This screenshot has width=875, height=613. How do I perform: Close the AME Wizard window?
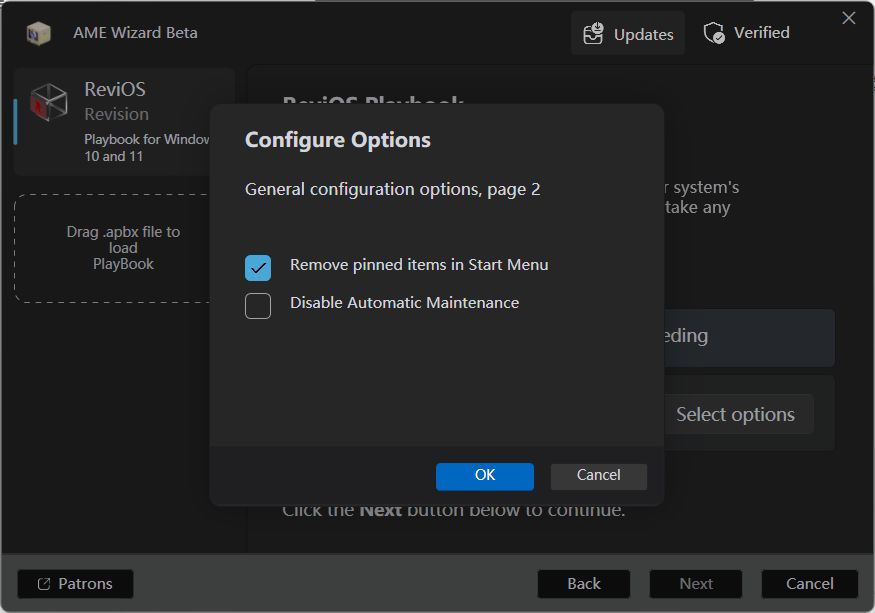click(x=849, y=18)
